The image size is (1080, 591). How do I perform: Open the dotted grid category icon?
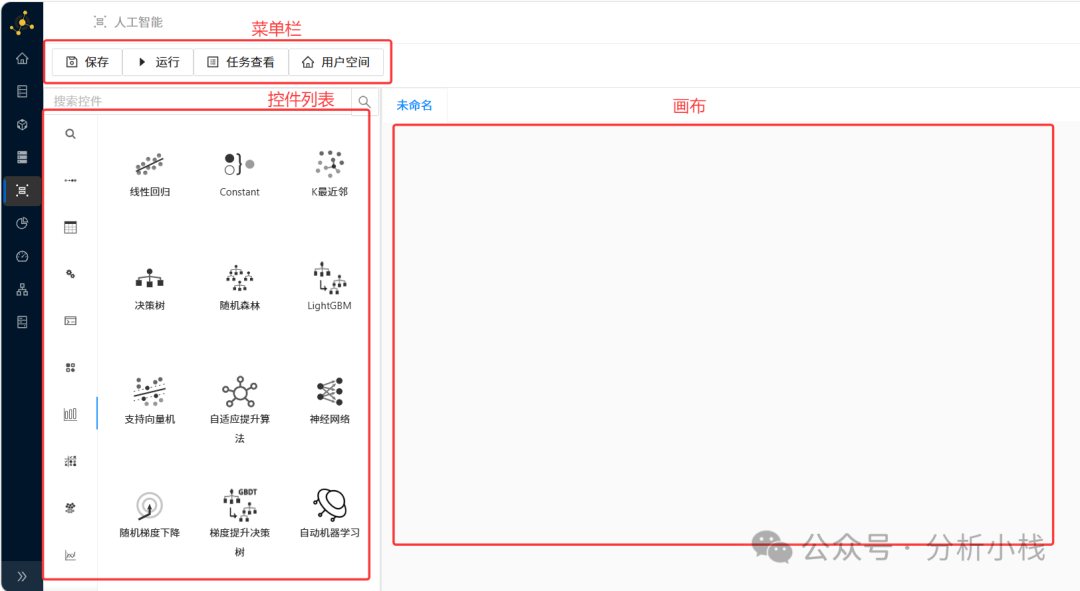(70, 461)
